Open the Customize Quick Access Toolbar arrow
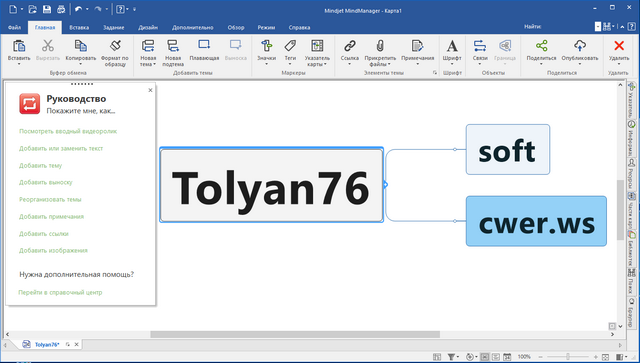 [x=135, y=9]
